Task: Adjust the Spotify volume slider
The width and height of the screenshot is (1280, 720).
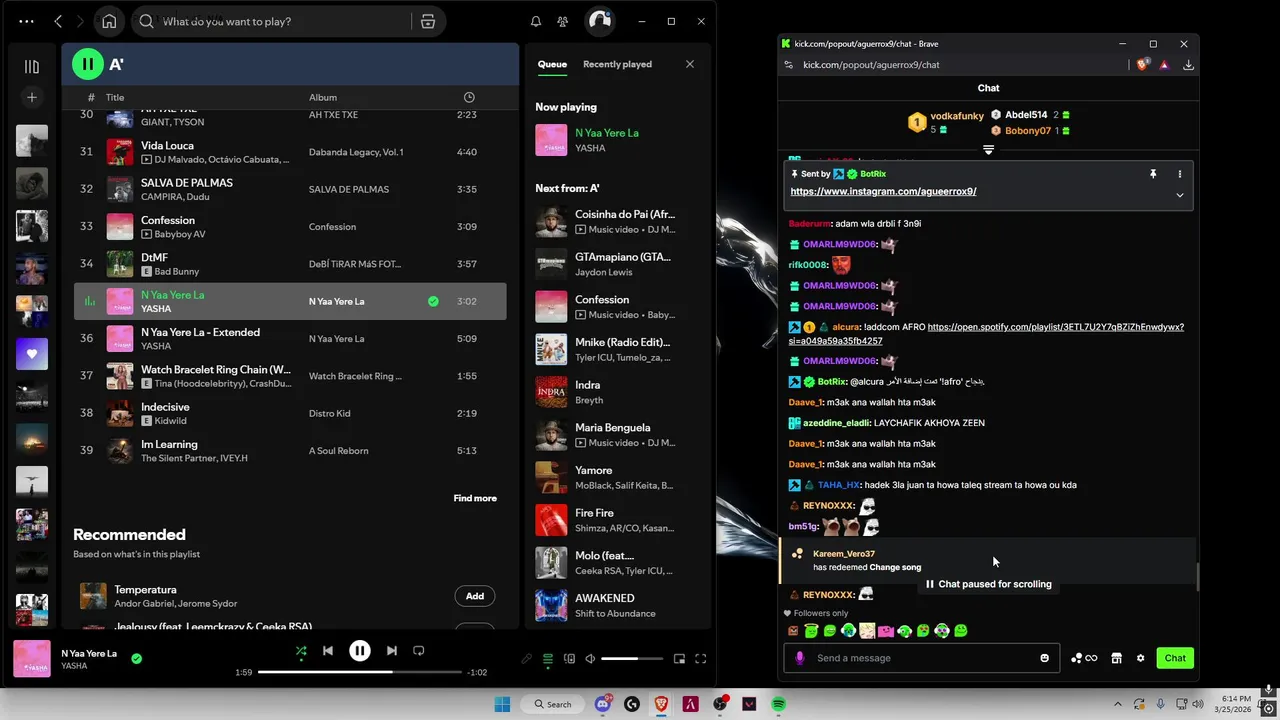Action: pyautogui.click(x=633, y=659)
